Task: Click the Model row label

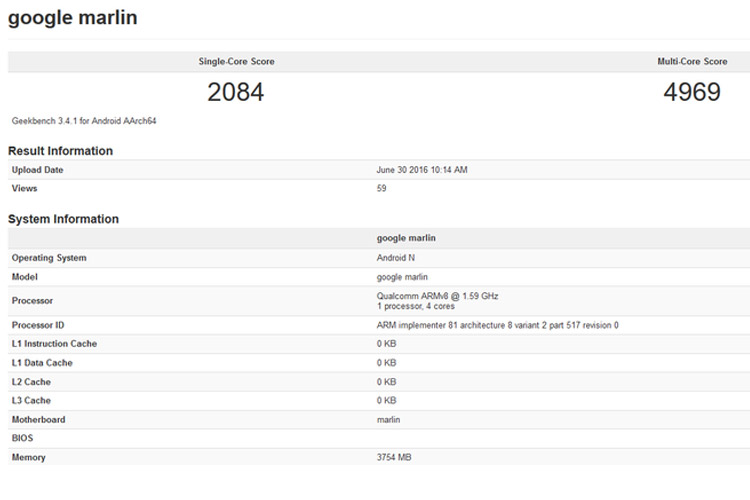Action: pyautogui.click(x=28, y=276)
